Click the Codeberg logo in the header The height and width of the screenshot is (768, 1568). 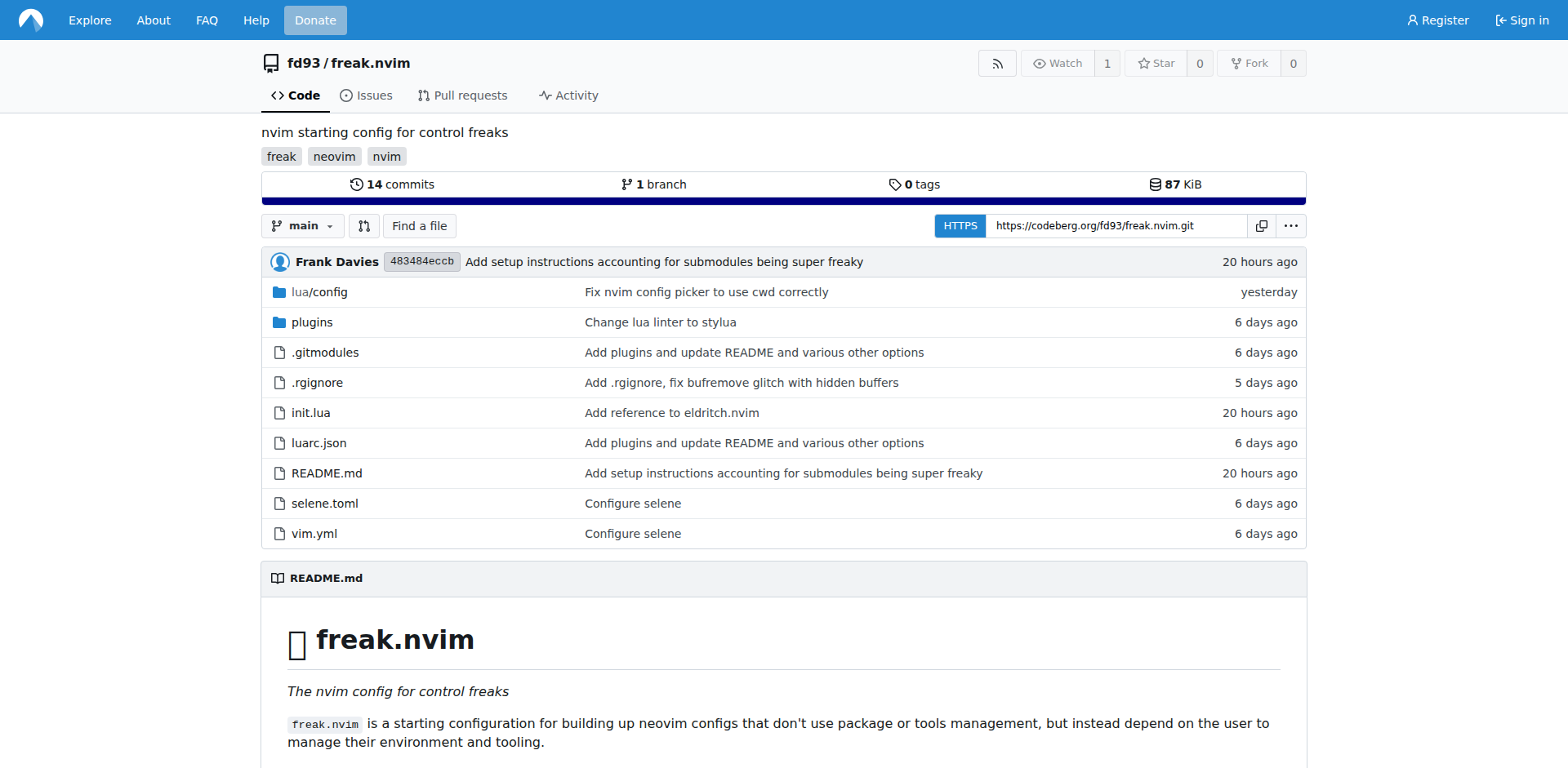(x=31, y=20)
